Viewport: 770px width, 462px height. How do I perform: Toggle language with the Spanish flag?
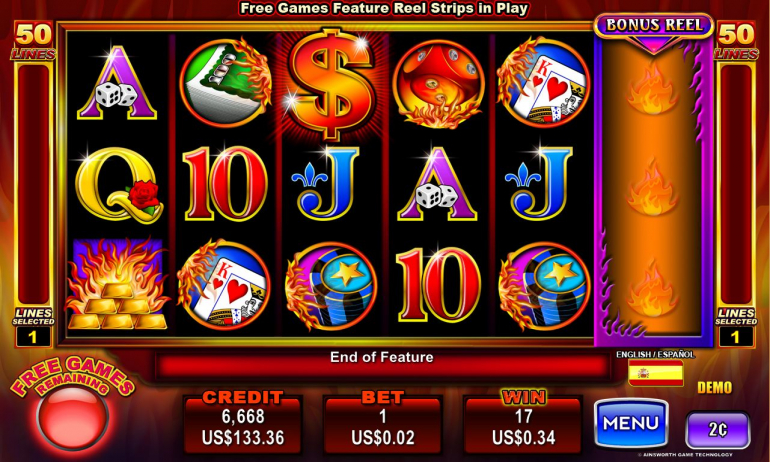[656, 373]
